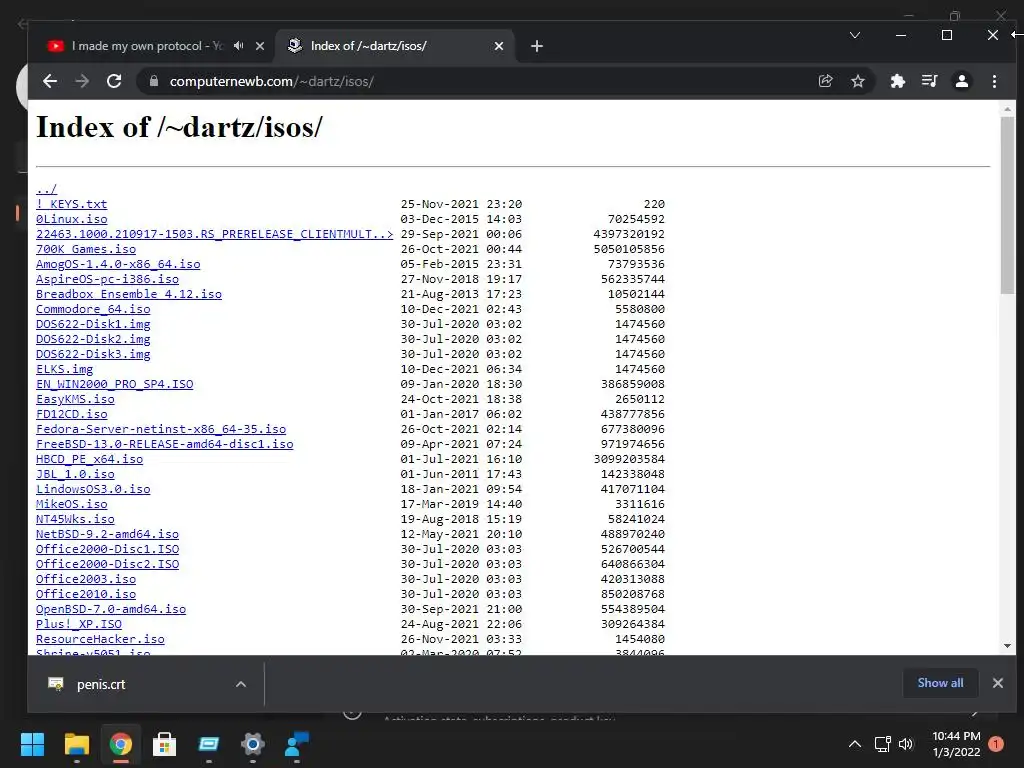Show hidden system tray icons
1024x768 pixels.
click(855, 744)
